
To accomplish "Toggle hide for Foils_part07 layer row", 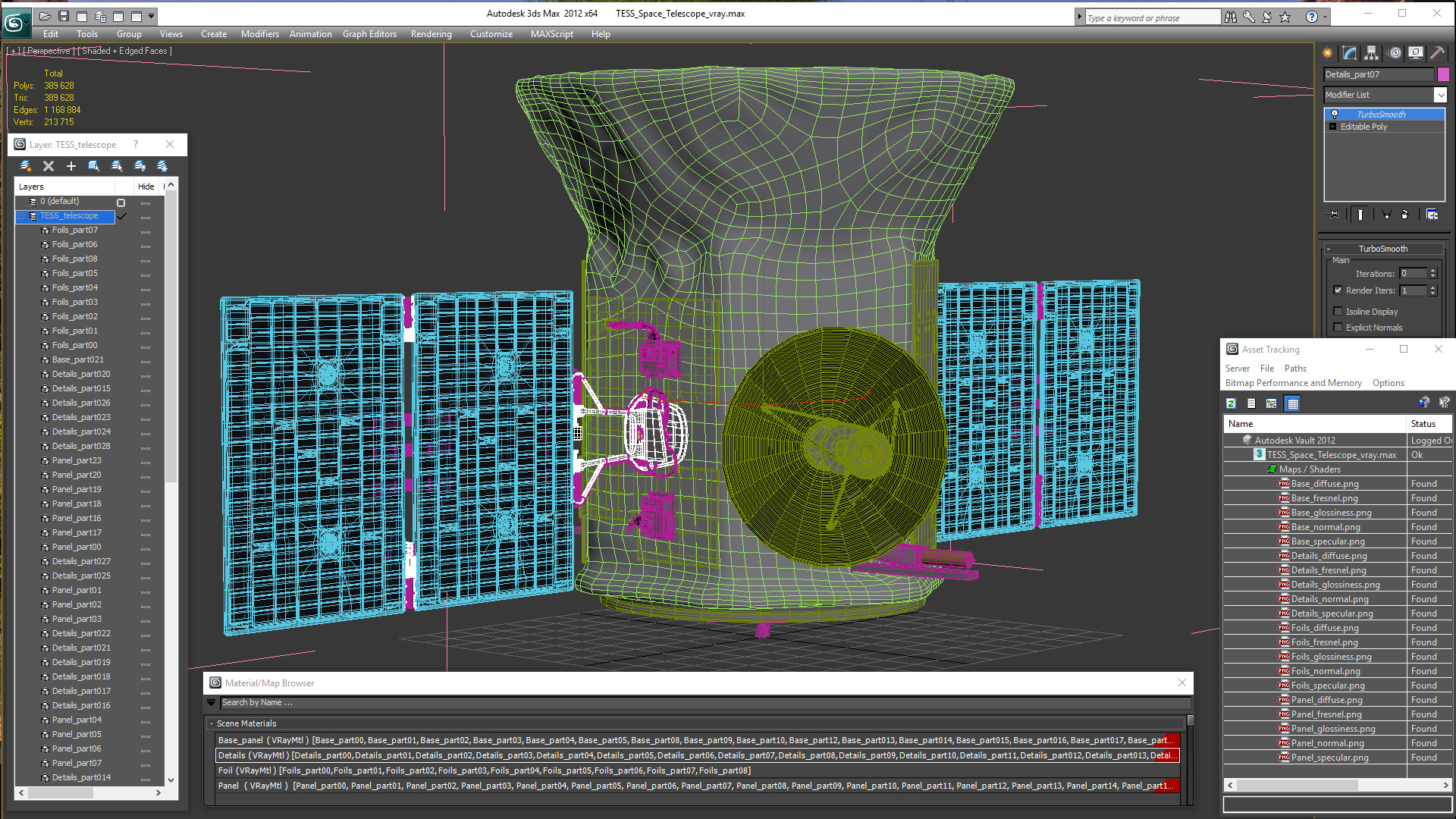I will (x=145, y=231).
